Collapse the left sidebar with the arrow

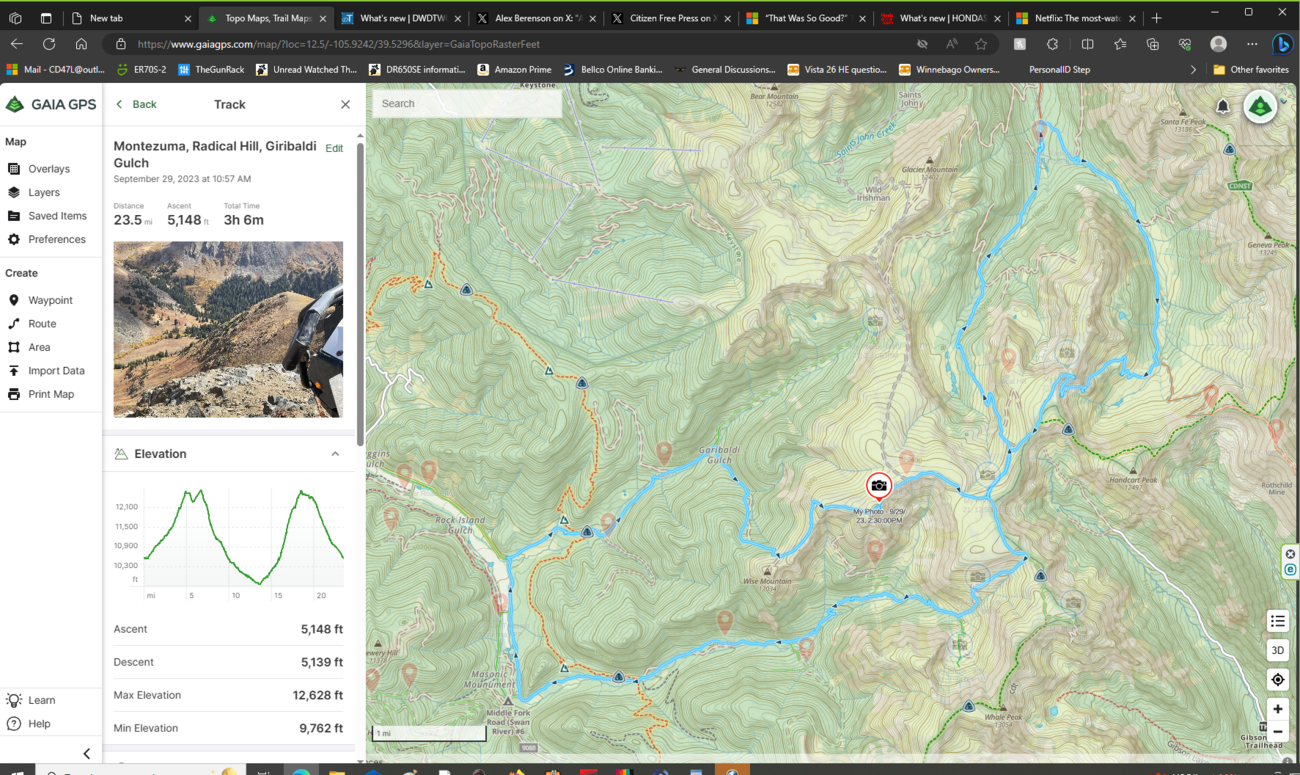click(87, 754)
